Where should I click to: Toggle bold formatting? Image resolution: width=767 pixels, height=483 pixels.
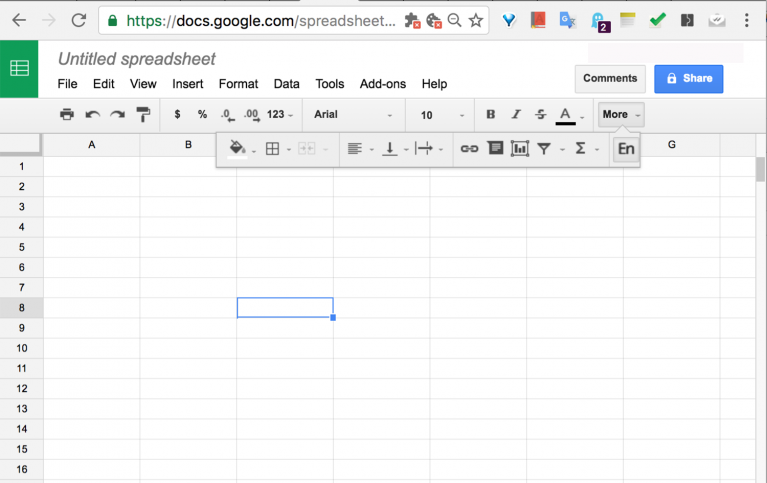[x=490, y=115]
